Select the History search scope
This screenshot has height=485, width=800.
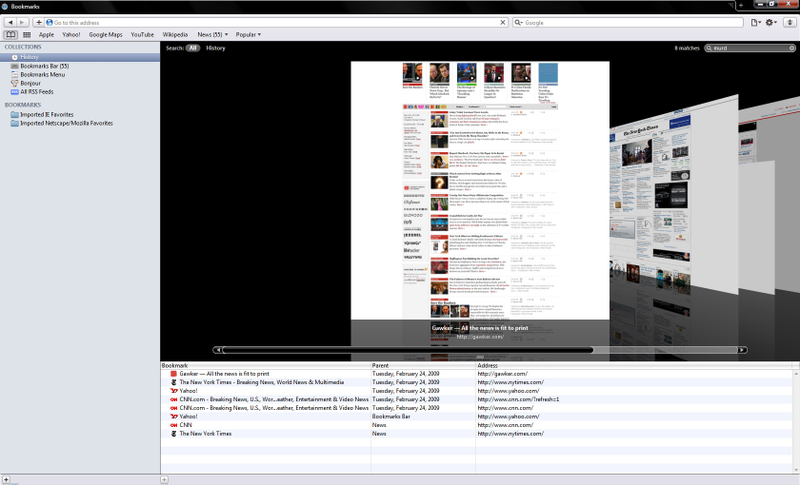215,48
